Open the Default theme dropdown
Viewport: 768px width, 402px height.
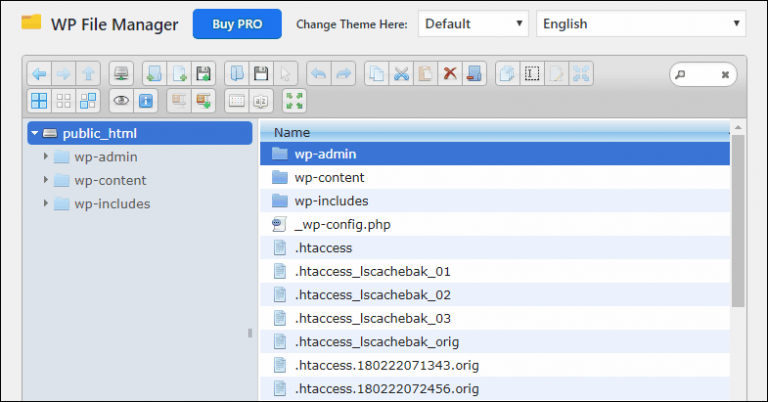473,23
